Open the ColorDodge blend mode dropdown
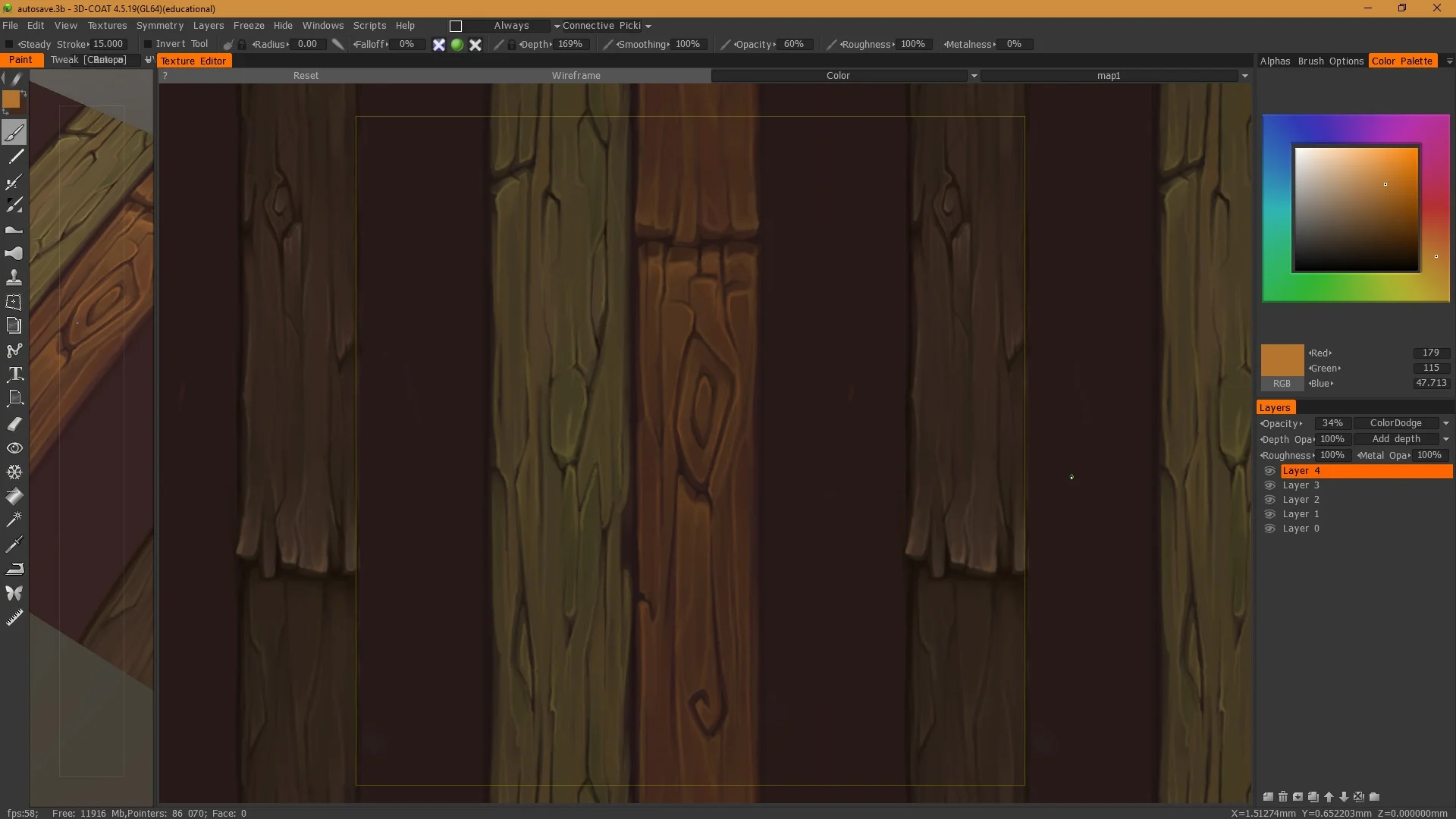The height and width of the screenshot is (819, 1456). 1402,423
